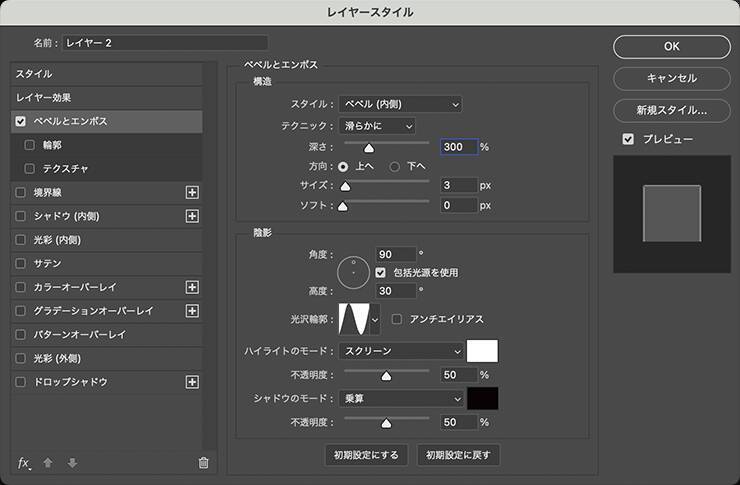Screen dimensions: 740x485
Task: Add another シャドウ (内側) with plus icon
Action: coord(193,216)
